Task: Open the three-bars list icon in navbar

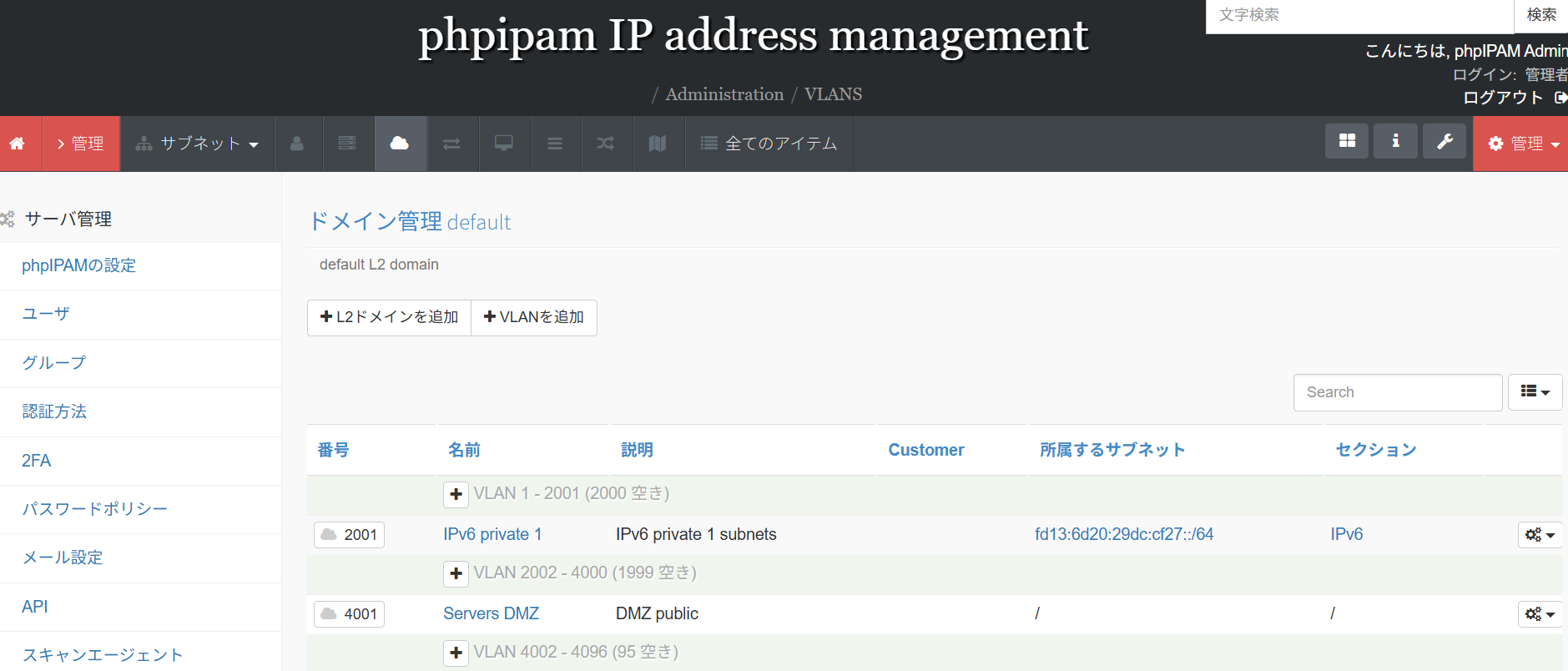Action: [x=555, y=144]
